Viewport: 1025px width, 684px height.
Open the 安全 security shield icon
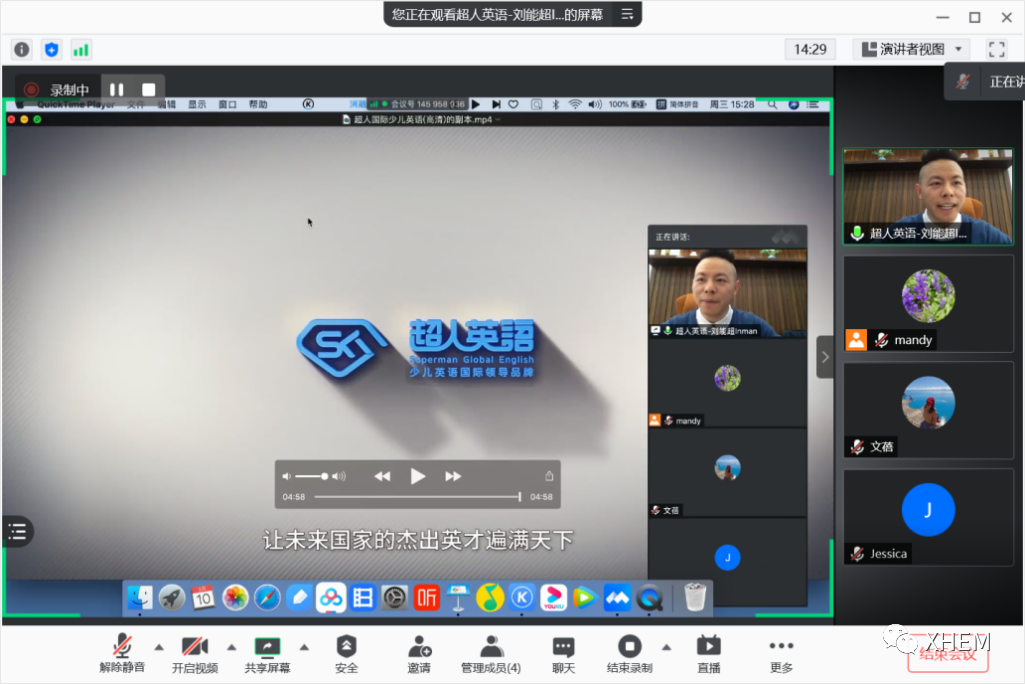pos(346,653)
